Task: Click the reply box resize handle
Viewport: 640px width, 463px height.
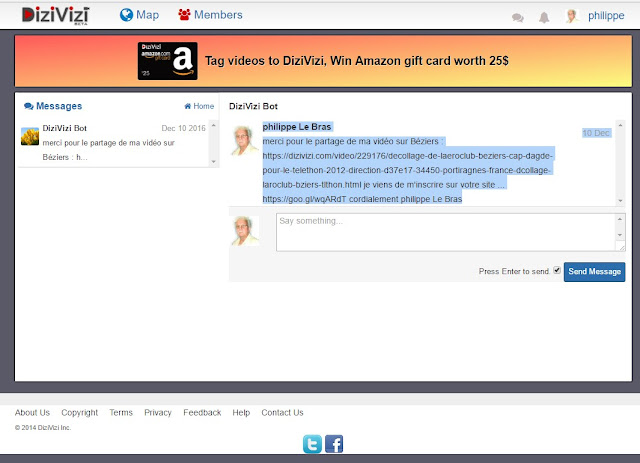Action: coord(620,246)
